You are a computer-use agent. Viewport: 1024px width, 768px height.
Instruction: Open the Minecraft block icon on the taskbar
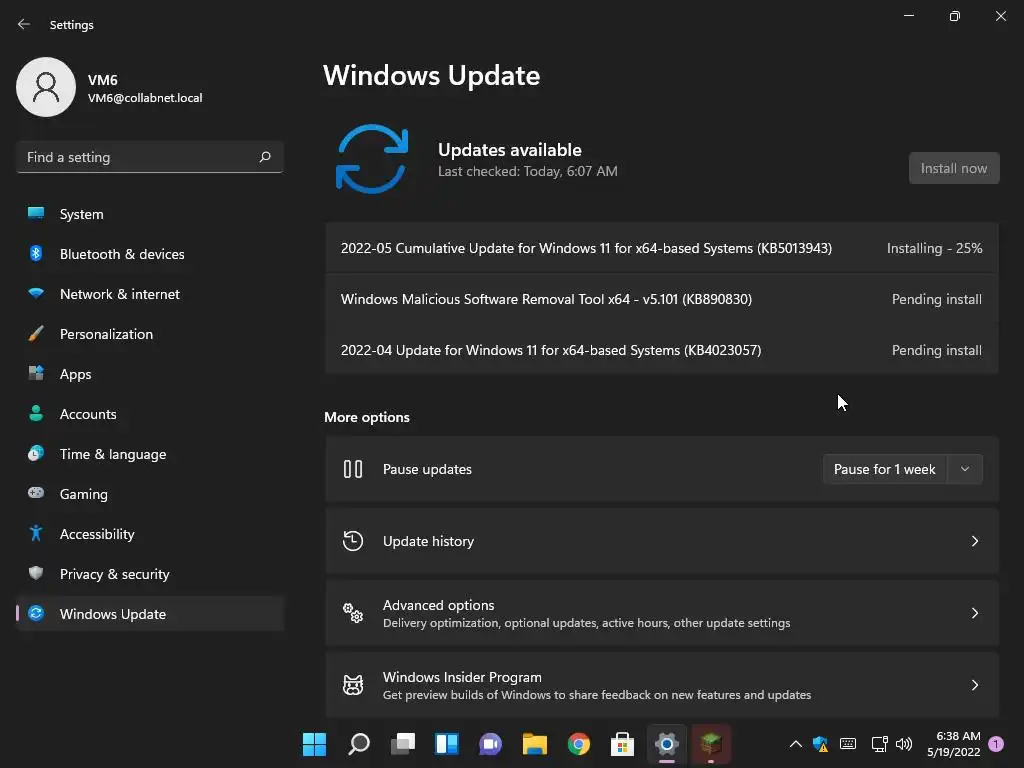pyautogui.click(x=711, y=744)
